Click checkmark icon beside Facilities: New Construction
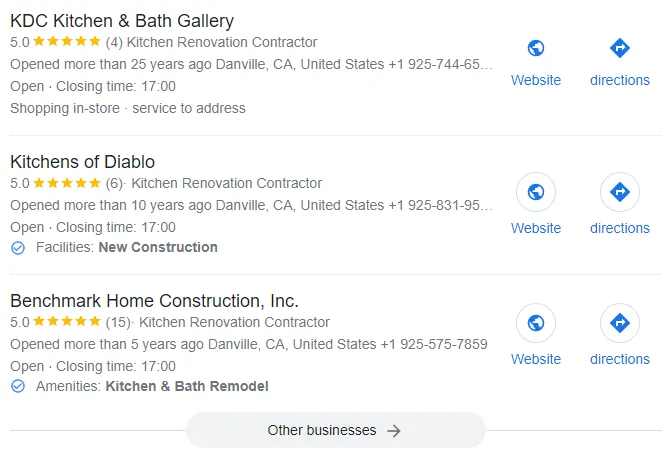666x456 pixels. [x=18, y=247]
